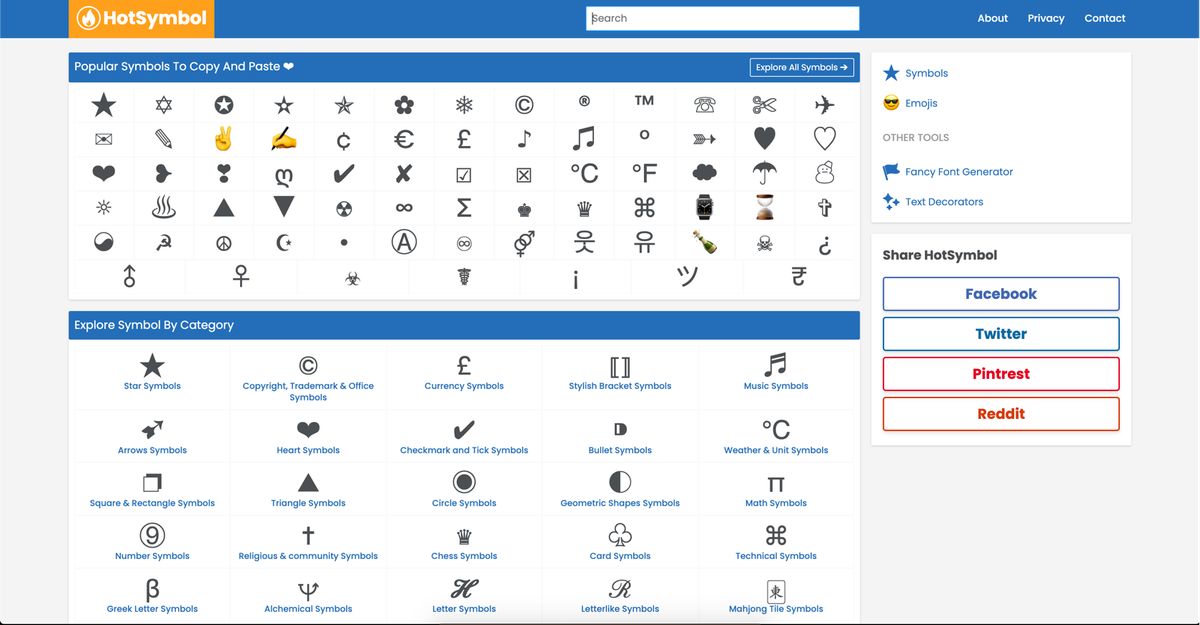Click inside the search field
The width and height of the screenshot is (1200, 625).
722,18
